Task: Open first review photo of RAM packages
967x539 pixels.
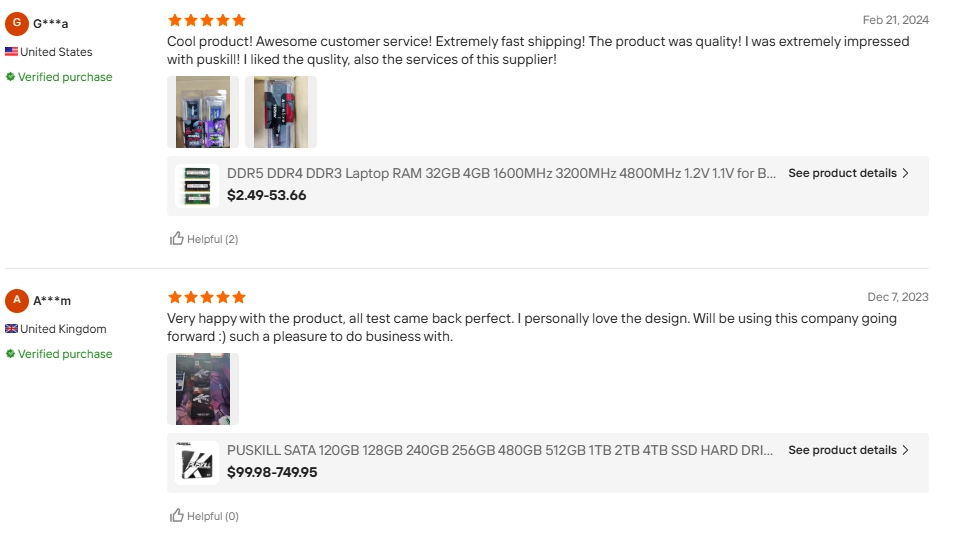Action: (x=203, y=112)
